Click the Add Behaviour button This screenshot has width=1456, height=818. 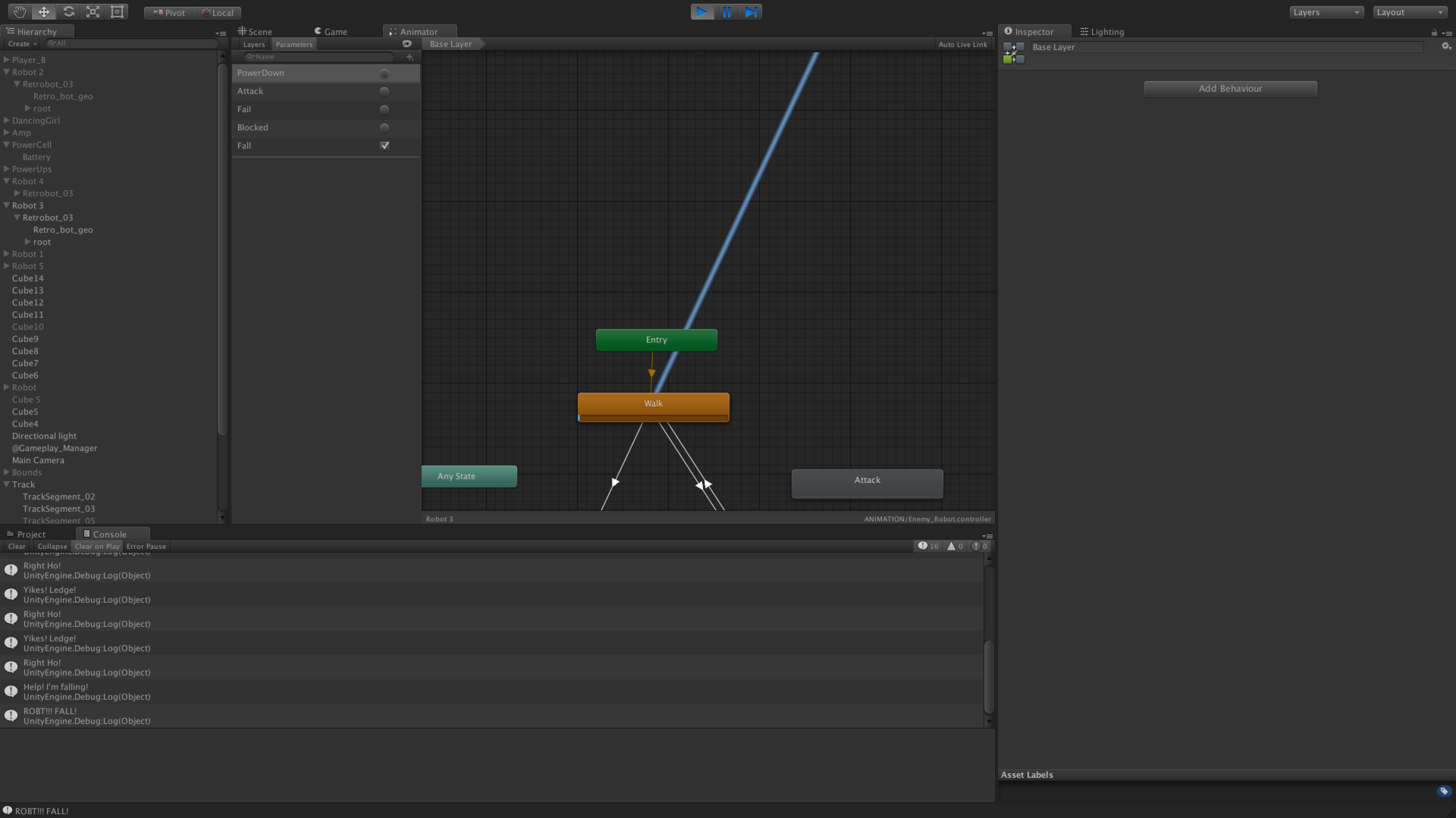coord(1230,88)
